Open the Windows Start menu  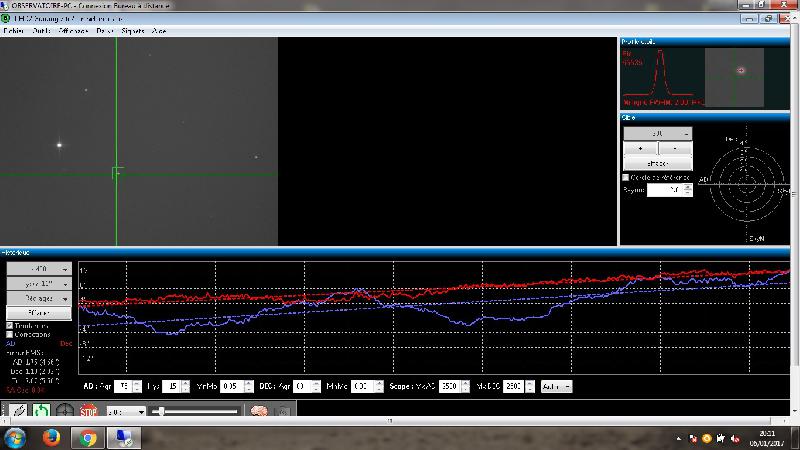(x=15, y=438)
